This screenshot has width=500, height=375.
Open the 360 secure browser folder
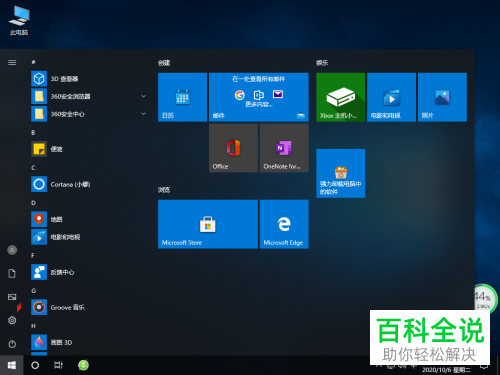88,96
